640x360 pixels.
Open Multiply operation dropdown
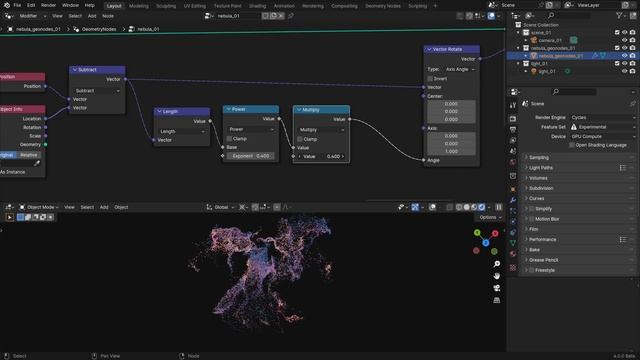tap(321, 130)
